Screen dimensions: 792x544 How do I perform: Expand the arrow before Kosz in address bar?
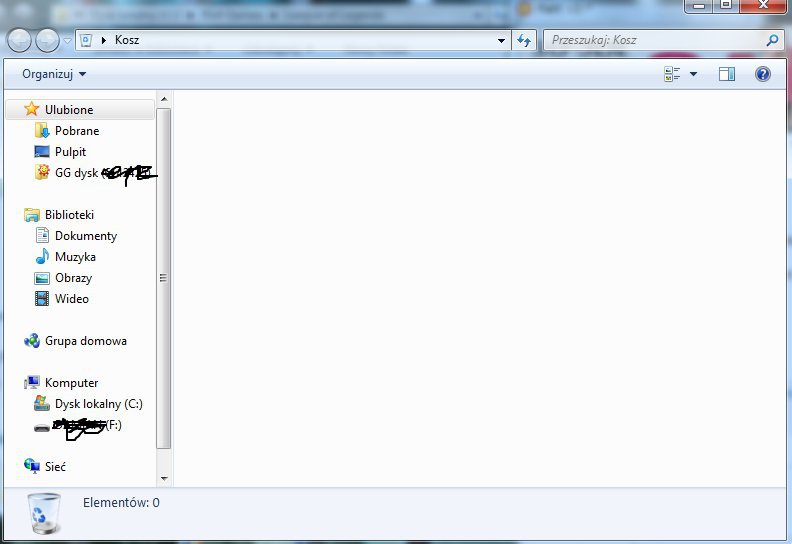(x=103, y=40)
